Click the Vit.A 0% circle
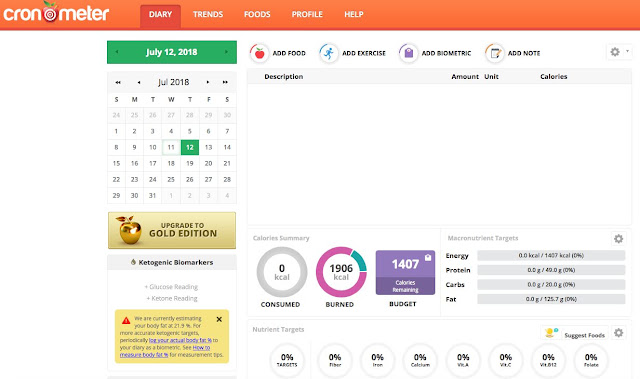Screen dimensions: 640x379 click(x=463, y=360)
